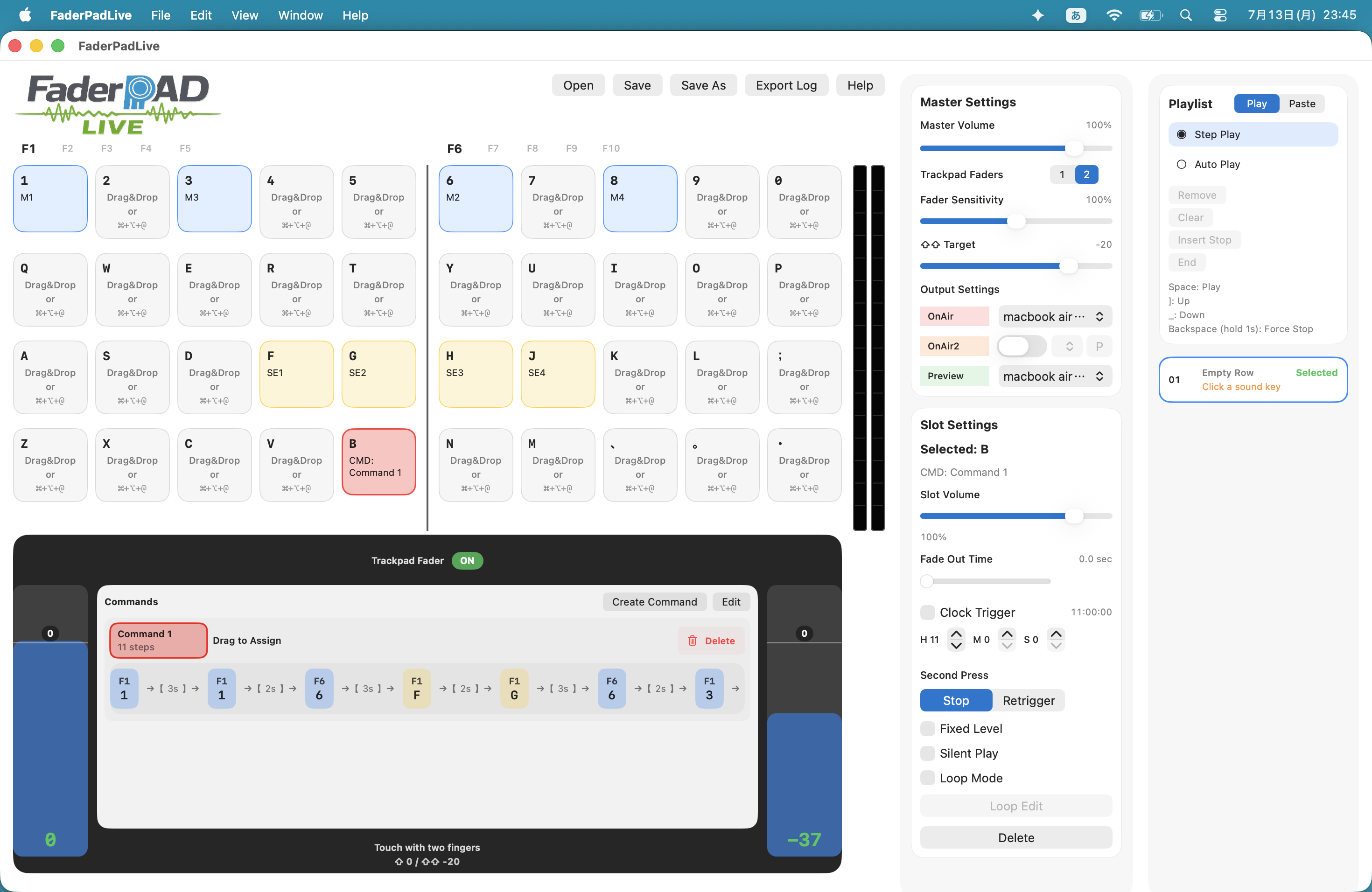Viewport: 1372px width, 892px height.
Task: Open Control Center icon
Action: (1220, 15)
